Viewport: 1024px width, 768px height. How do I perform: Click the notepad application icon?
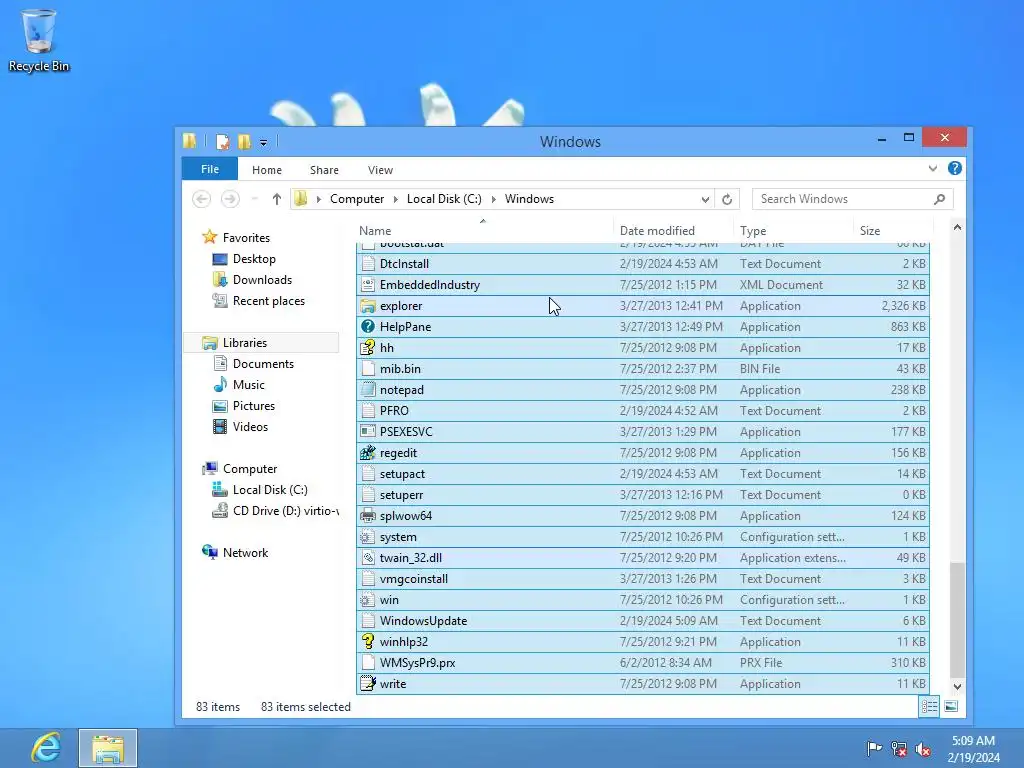click(368, 390)
